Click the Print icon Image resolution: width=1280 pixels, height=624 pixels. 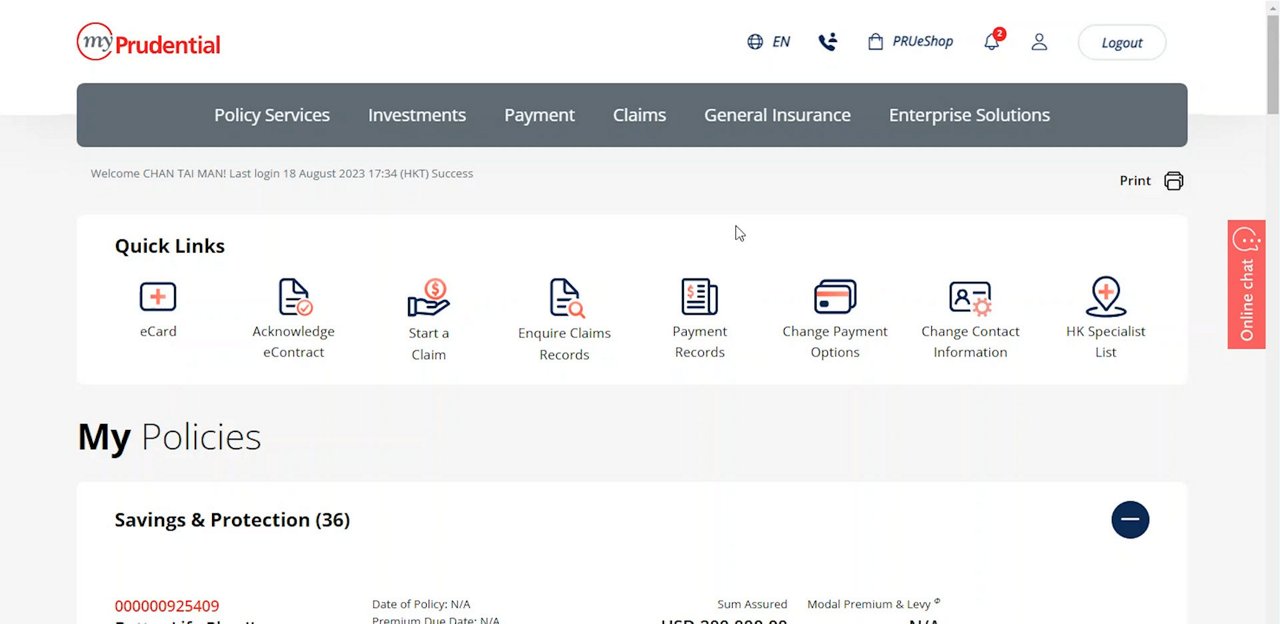point(1174,181)
